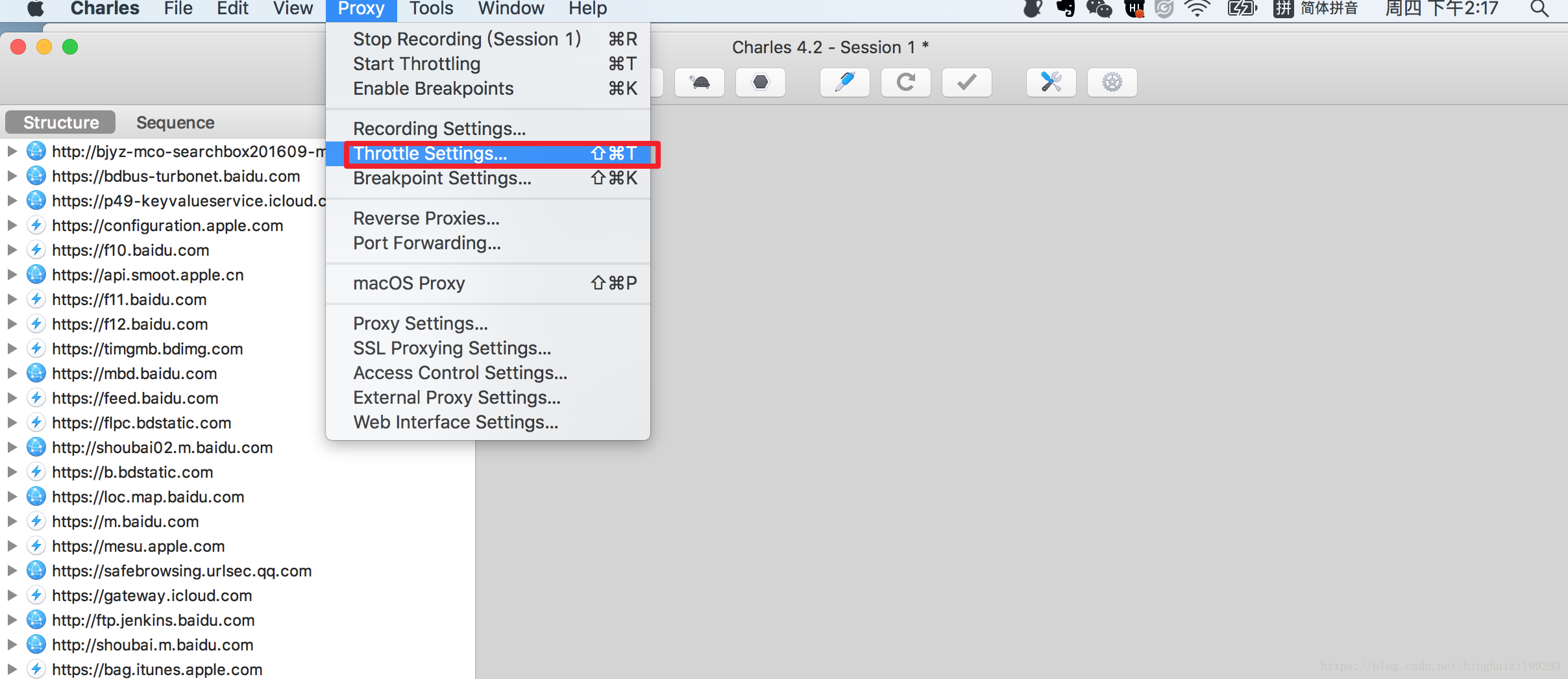This screenshot has width=1568, height=679.
Task: Click the turtle throttling toolbar icon
Action: [700, 82]
